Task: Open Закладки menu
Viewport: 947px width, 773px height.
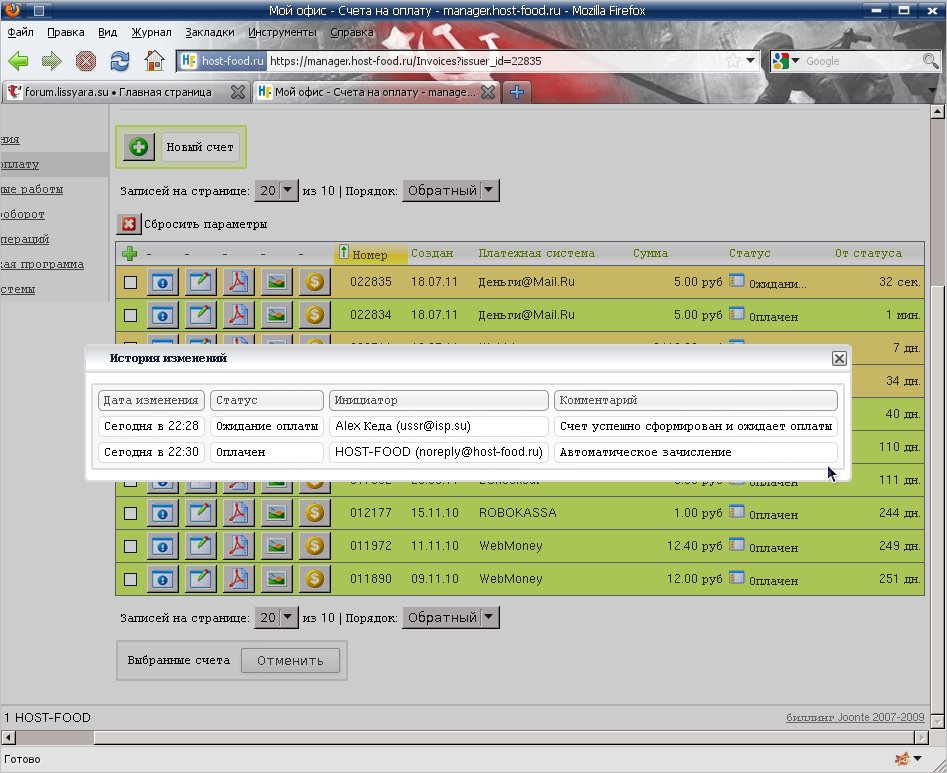Action: pyautogui.click(x=210, y=32)
